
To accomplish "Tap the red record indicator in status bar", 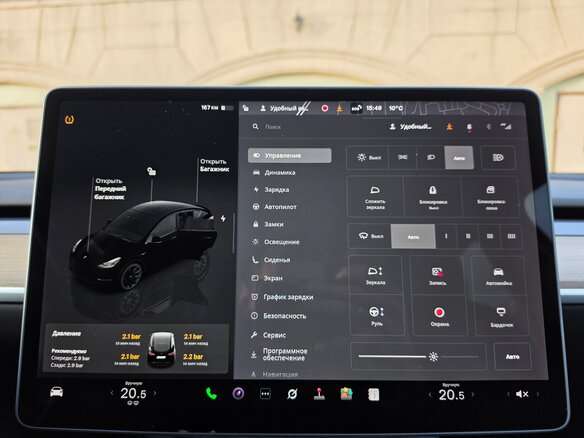I will click(x=325, y=108).
